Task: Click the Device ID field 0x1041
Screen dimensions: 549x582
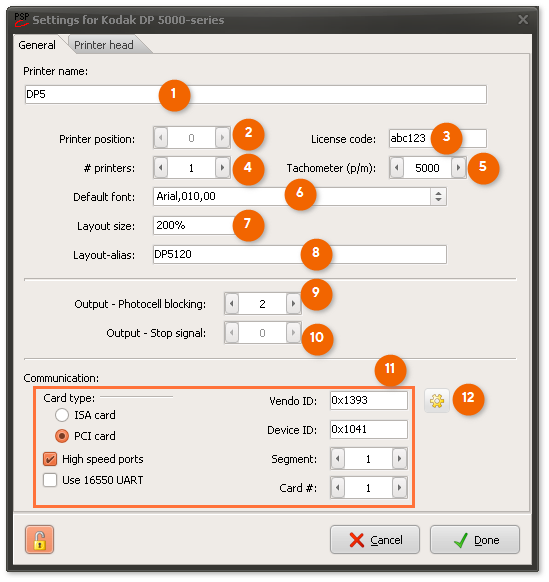Action: (369, 429)
